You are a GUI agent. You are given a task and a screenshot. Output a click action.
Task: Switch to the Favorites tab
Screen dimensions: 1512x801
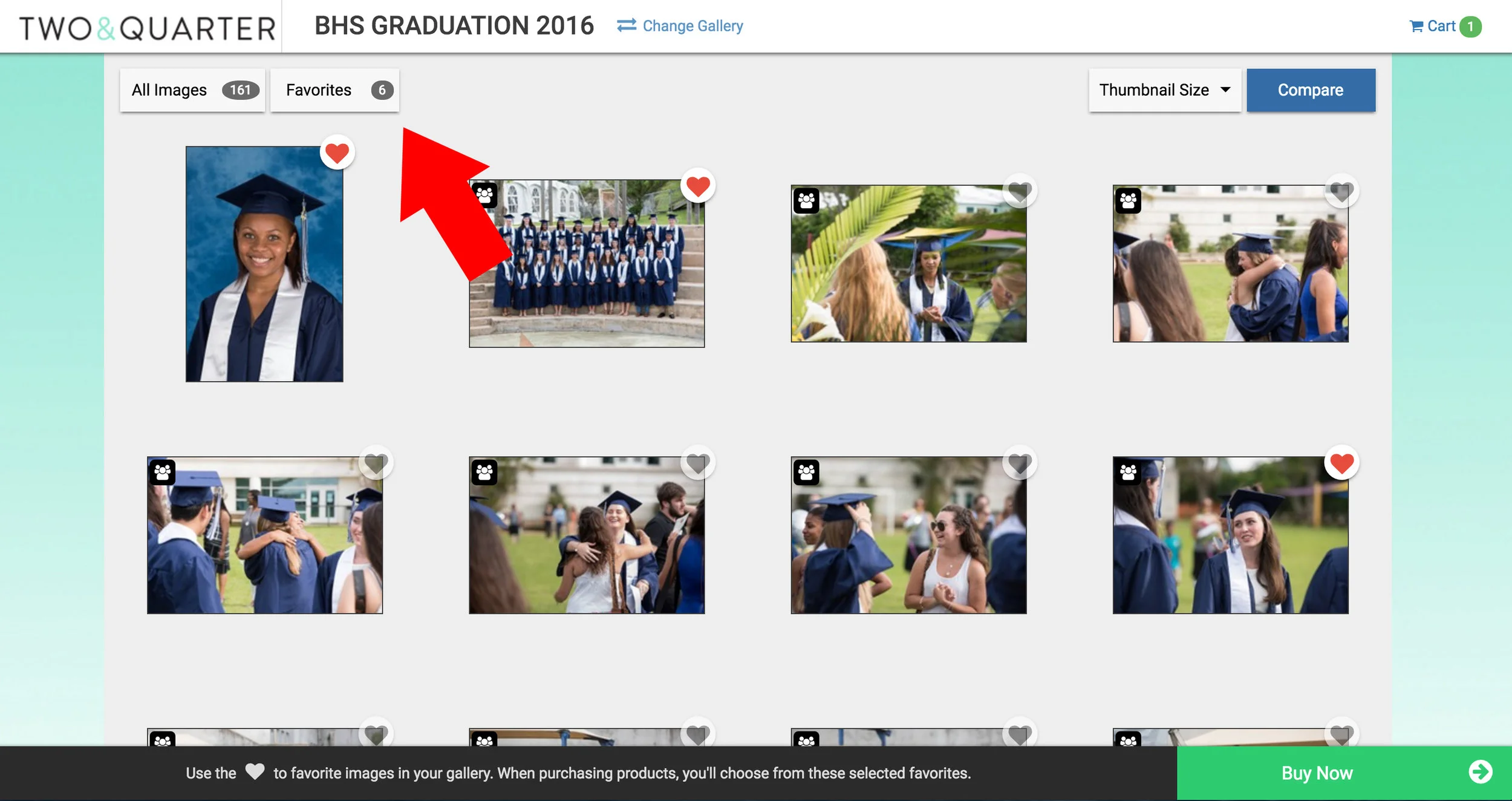(334, 90)
